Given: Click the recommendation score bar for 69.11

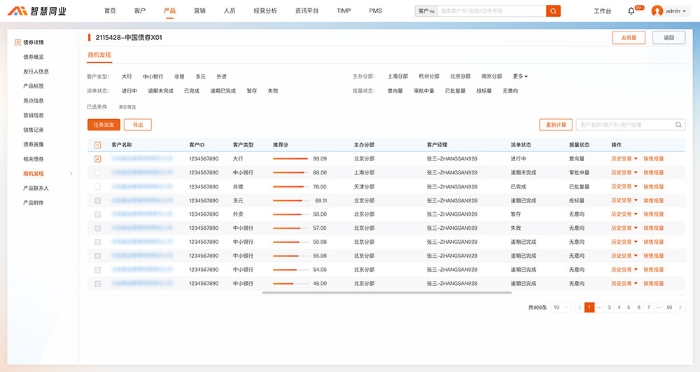Looking at the screenshot, I should (291, 201).
